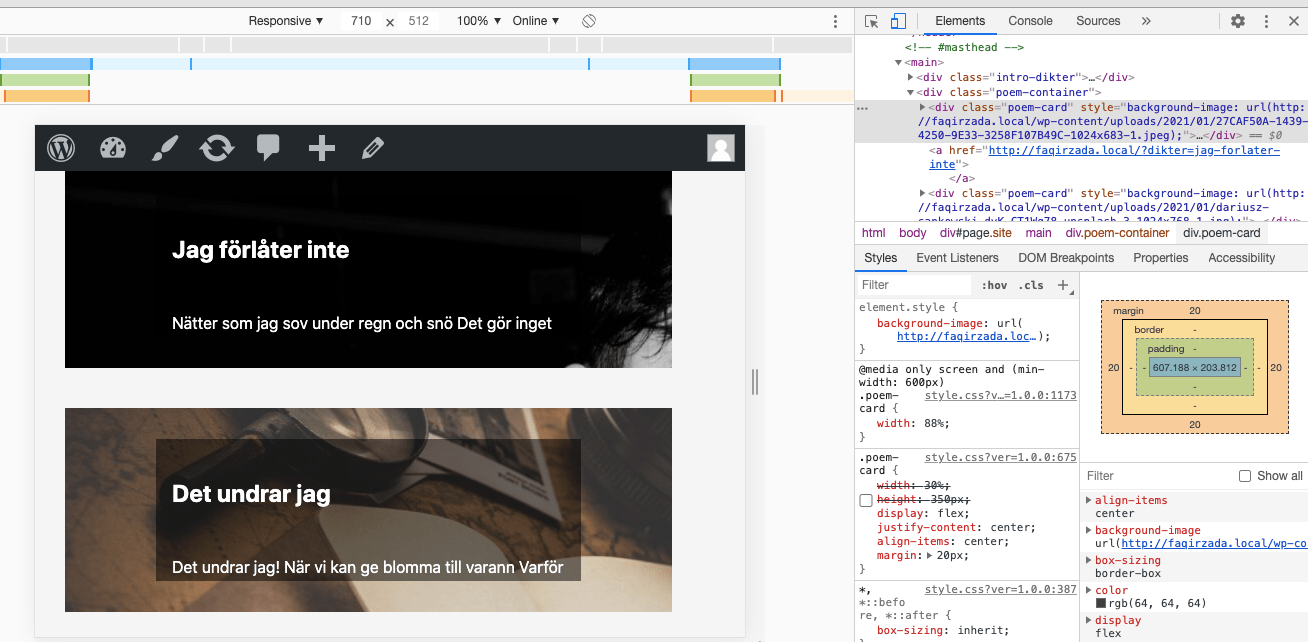The image size is (1308, 642).
Task: Select html in the DOM breadcrumb
Action: click(874, 233)
